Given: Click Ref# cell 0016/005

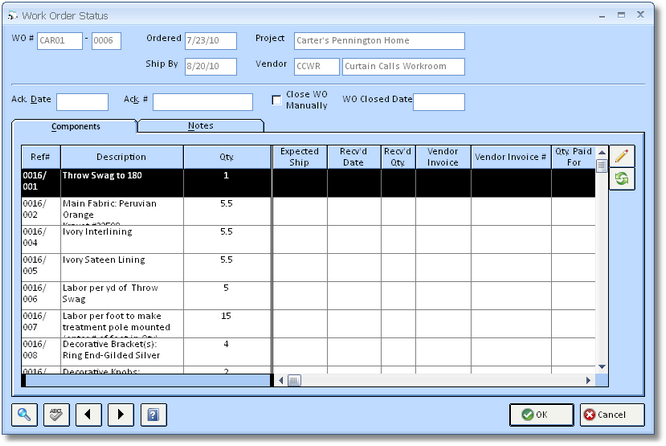Looking at the screenshot, I should click(41, 268).
